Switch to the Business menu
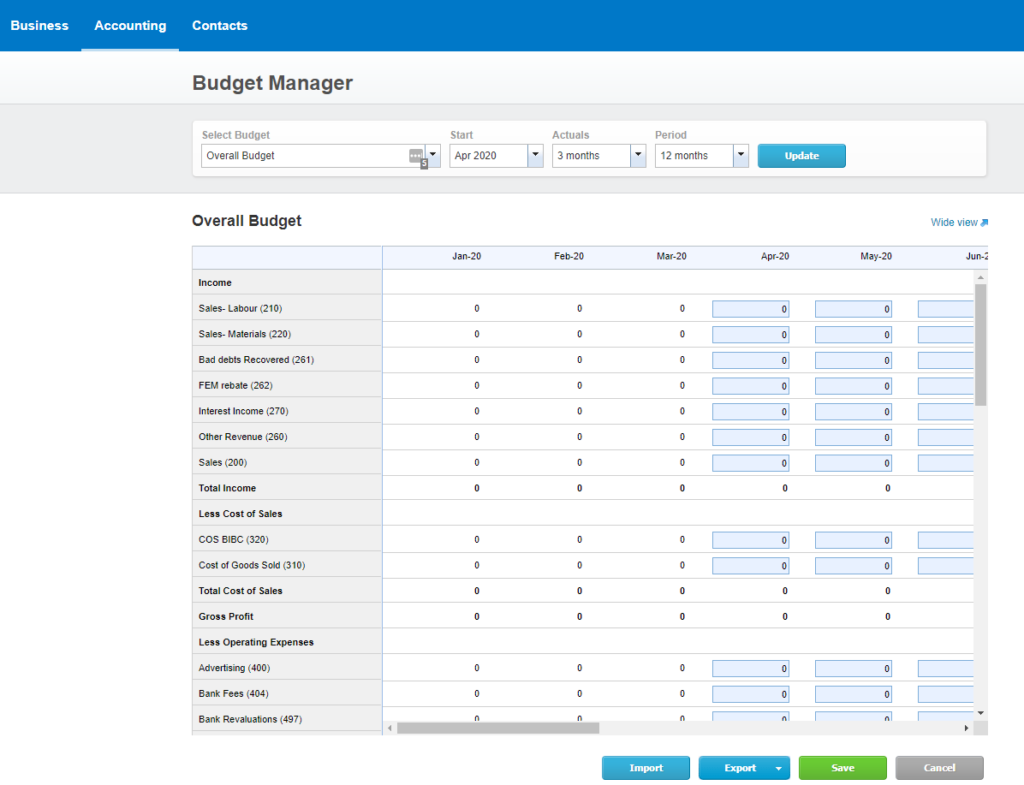 click(x=40, y=25)
